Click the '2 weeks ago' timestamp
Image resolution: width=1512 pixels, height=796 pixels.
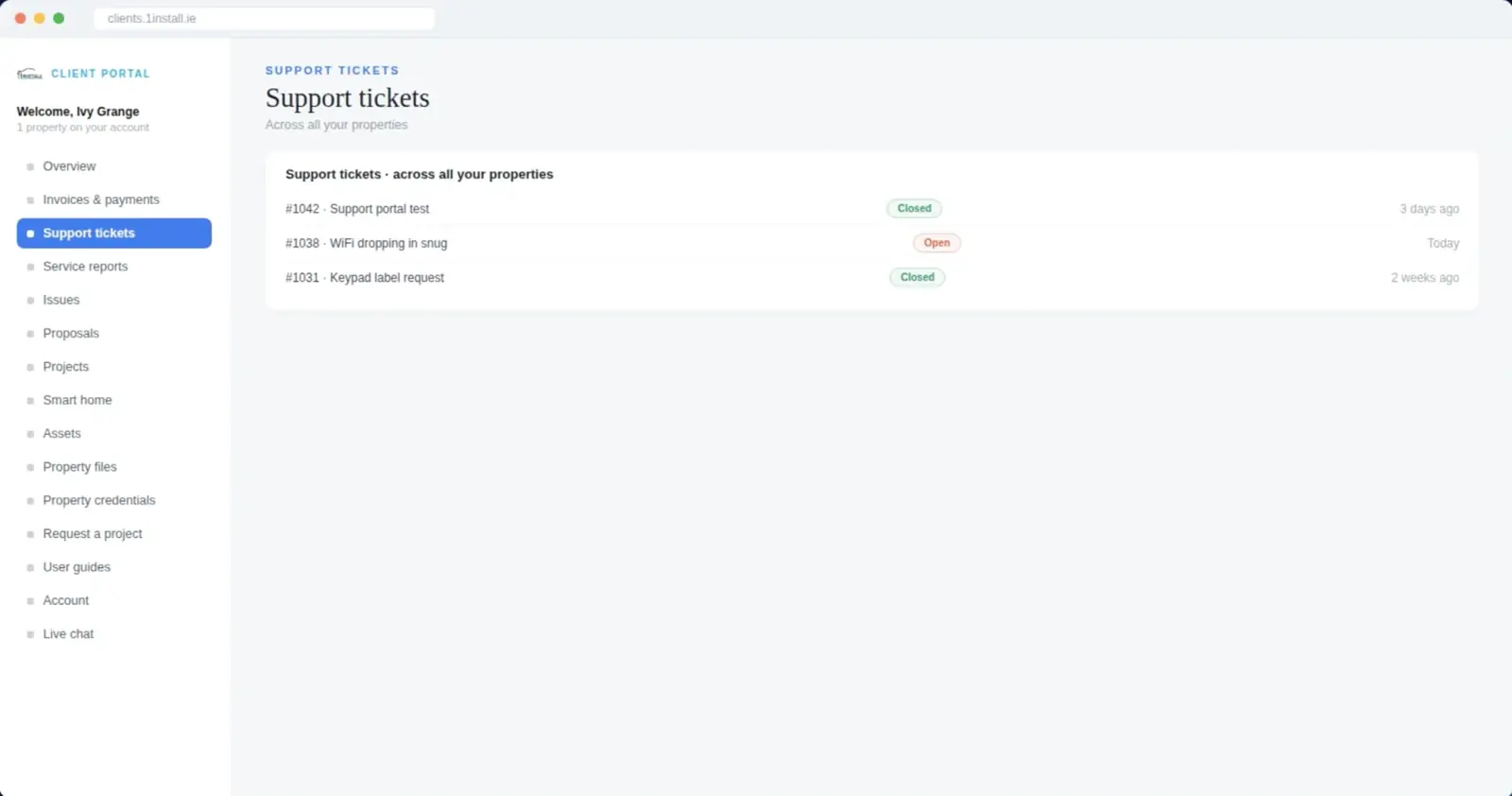coord(1425,278)
